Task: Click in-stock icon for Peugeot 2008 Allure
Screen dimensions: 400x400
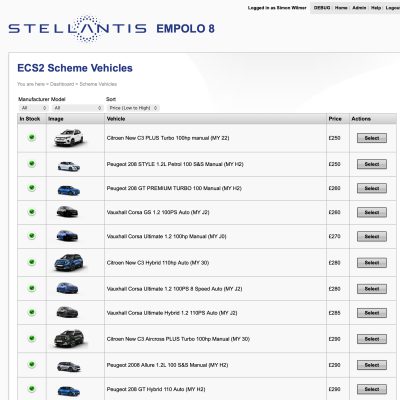Action: point(32,364)
